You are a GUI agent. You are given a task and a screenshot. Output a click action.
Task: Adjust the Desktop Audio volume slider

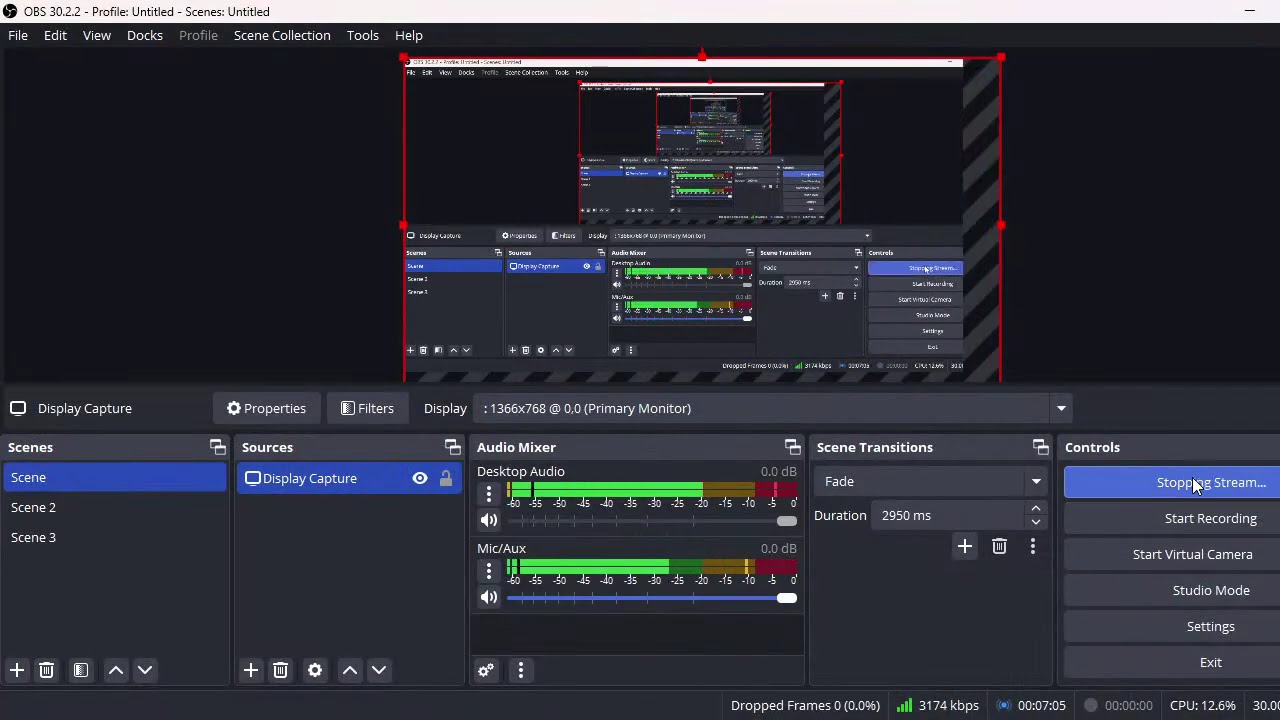652,520
